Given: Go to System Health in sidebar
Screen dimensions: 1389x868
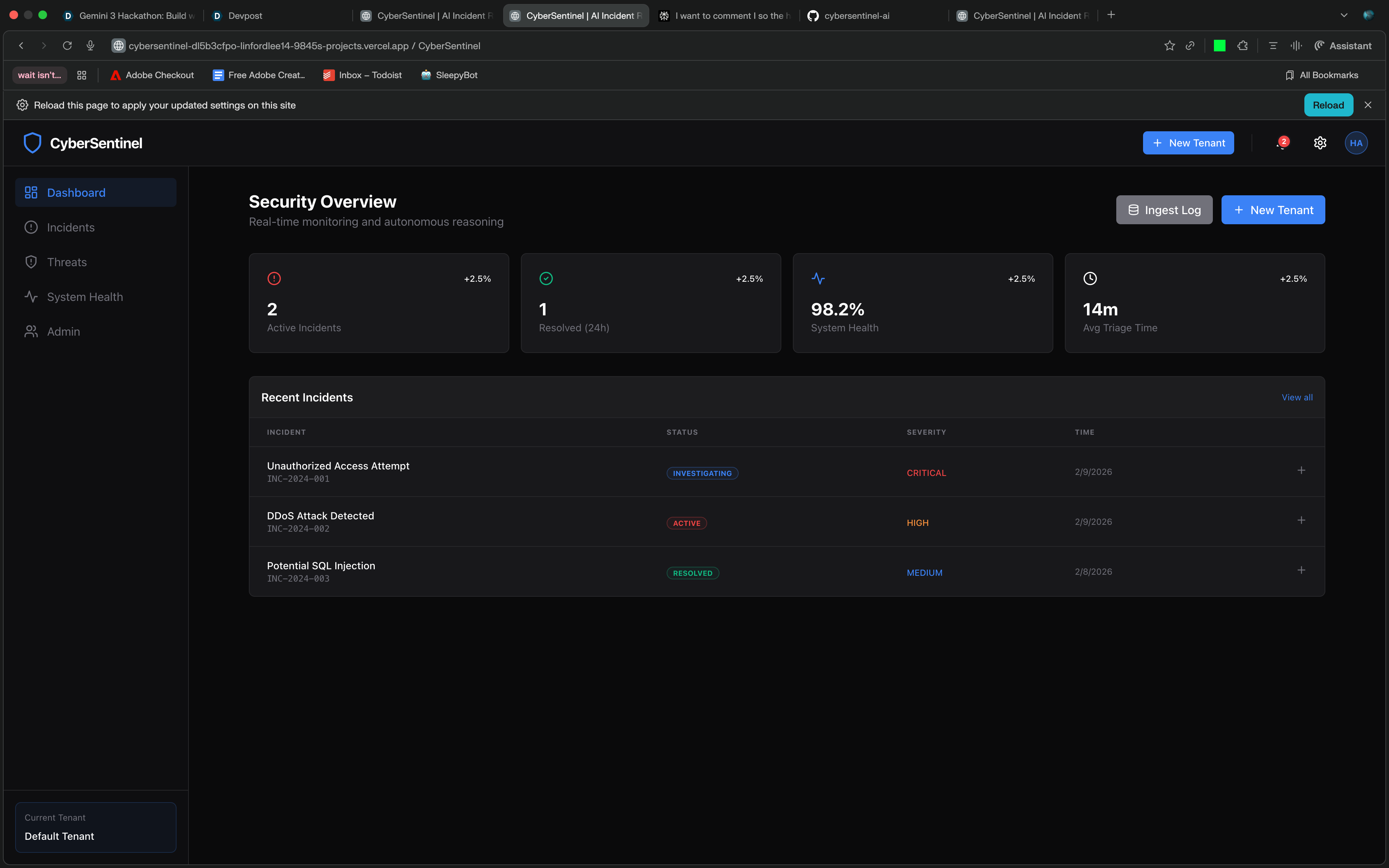Looking at the screenshot, I should (84, 297).
